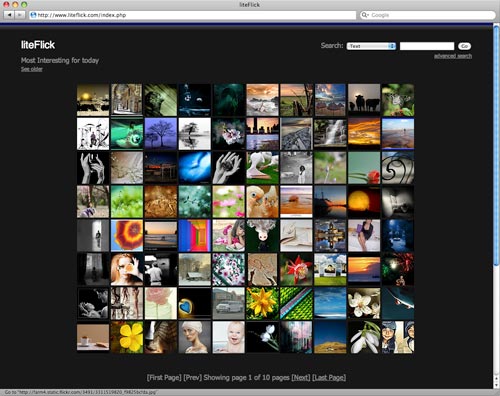Open the girl lying with flowers thumbnail
Screen dimensions: 500x396
coord(228,236)
